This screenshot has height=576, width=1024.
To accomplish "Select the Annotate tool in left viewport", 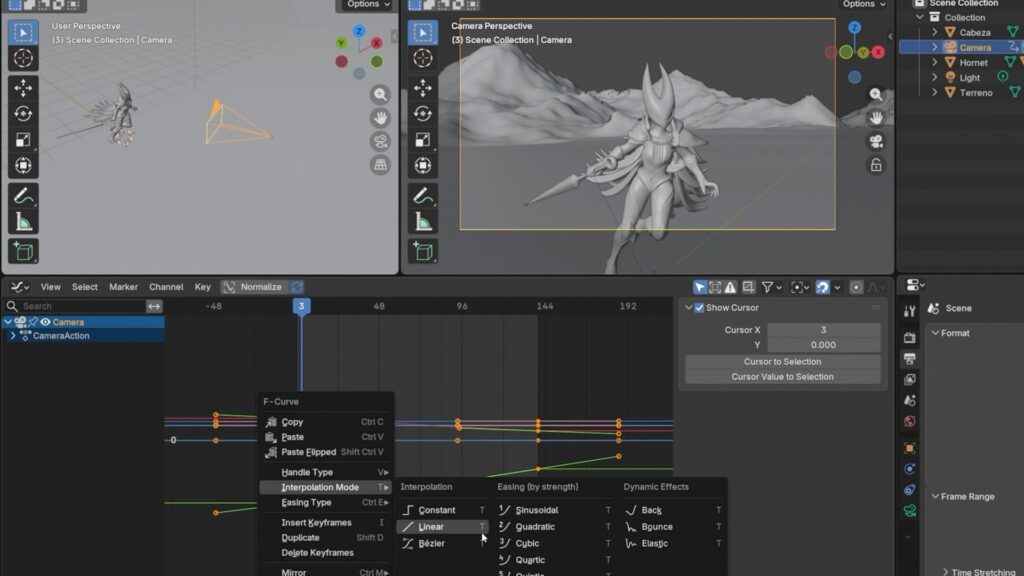I will pyautogui.click(x=23, y=196).
